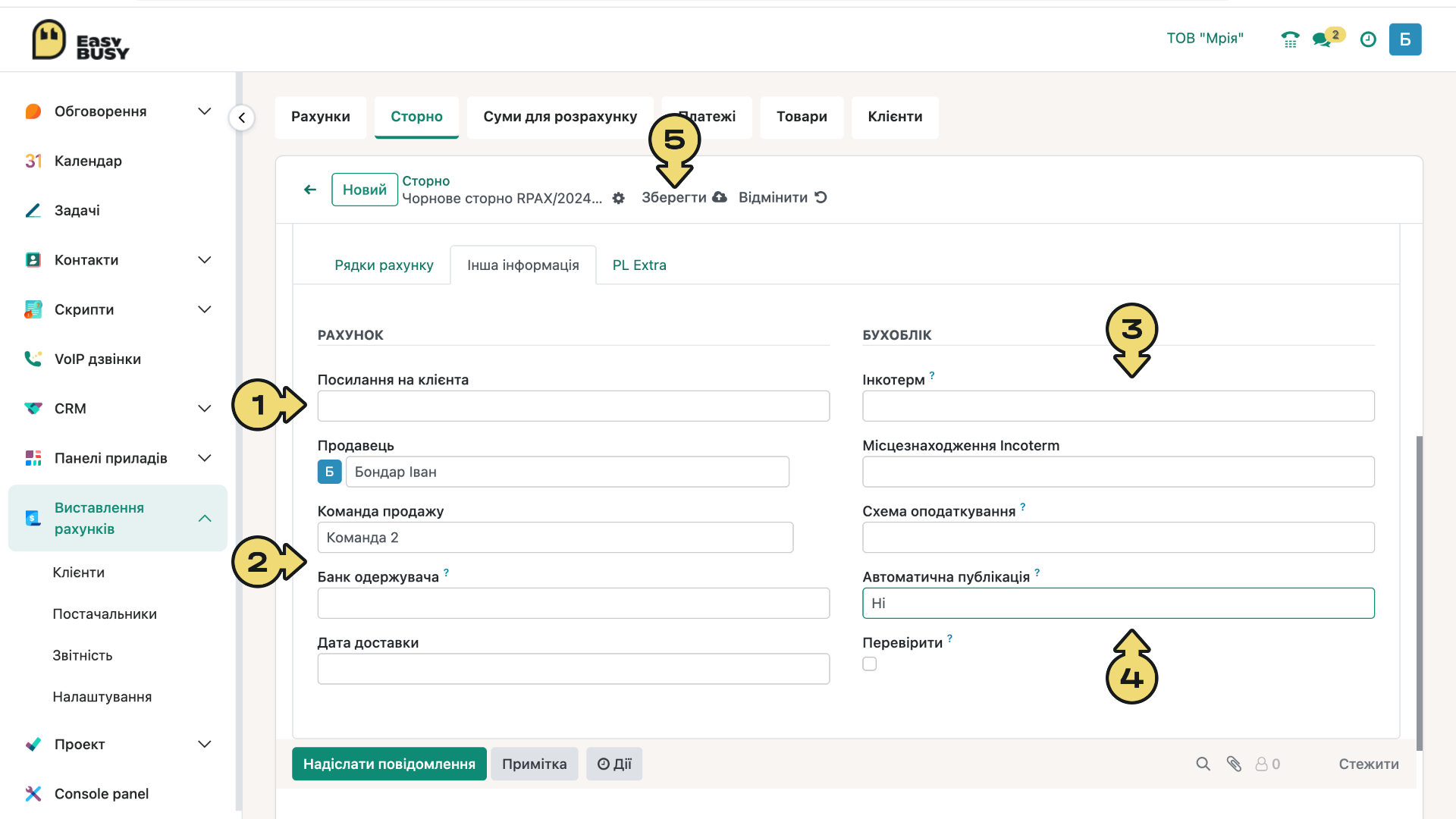Click the Продавець avatar Б badge

[x=329, y=472]
